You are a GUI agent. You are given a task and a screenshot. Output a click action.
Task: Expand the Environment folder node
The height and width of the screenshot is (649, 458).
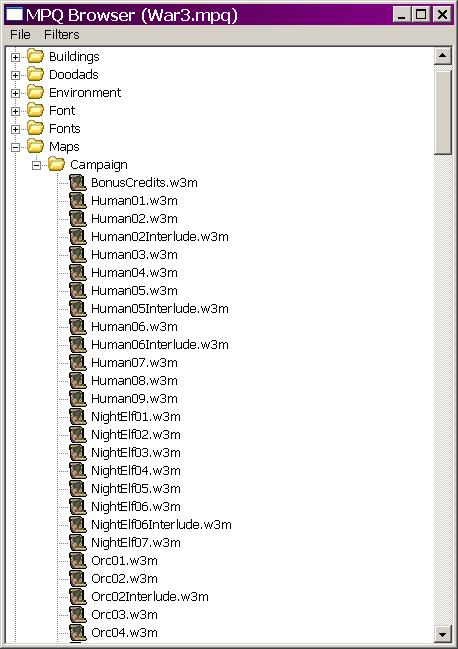(15, 93)
